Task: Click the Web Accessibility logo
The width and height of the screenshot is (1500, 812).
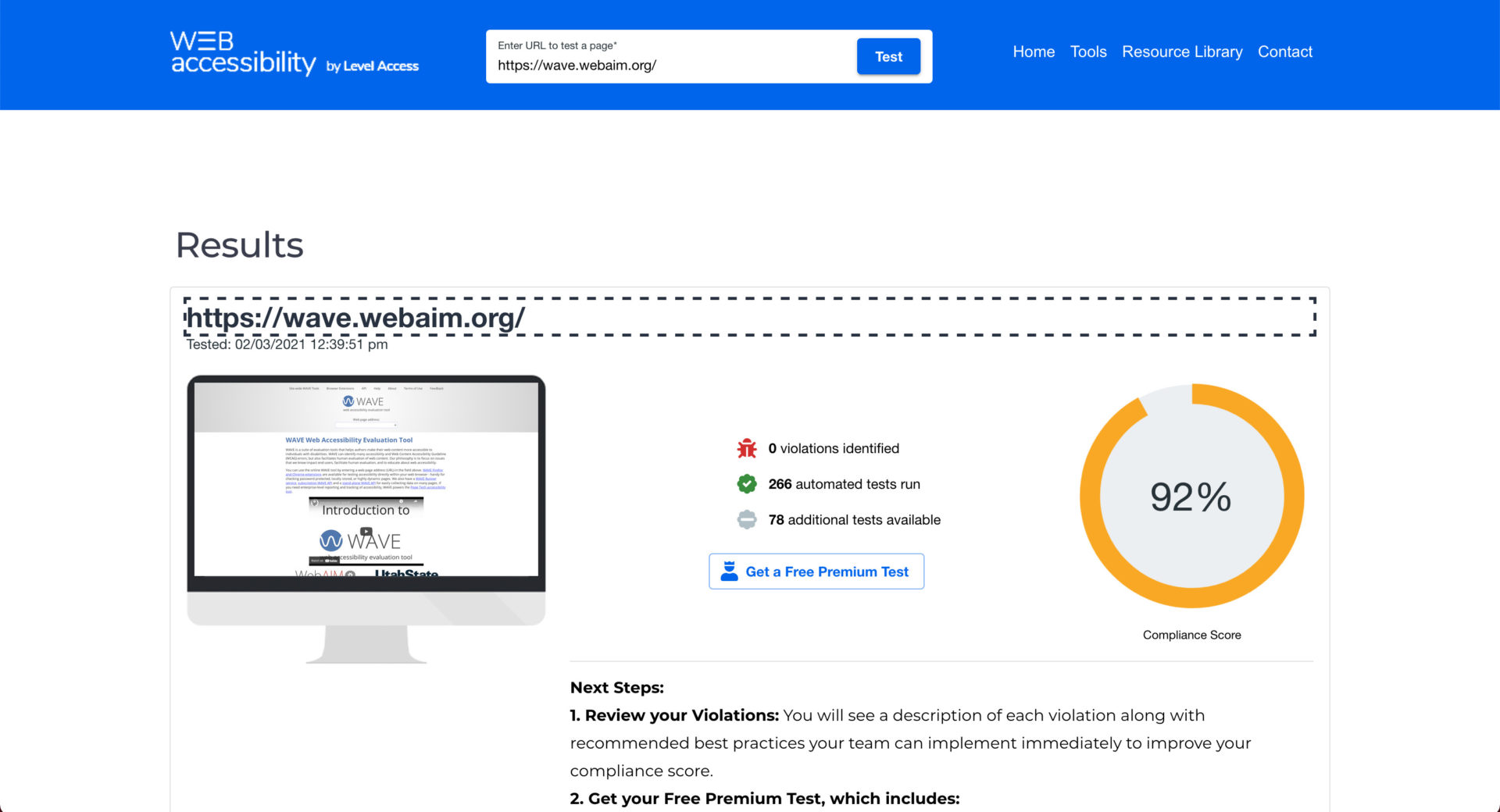Action: pos(243,53)
